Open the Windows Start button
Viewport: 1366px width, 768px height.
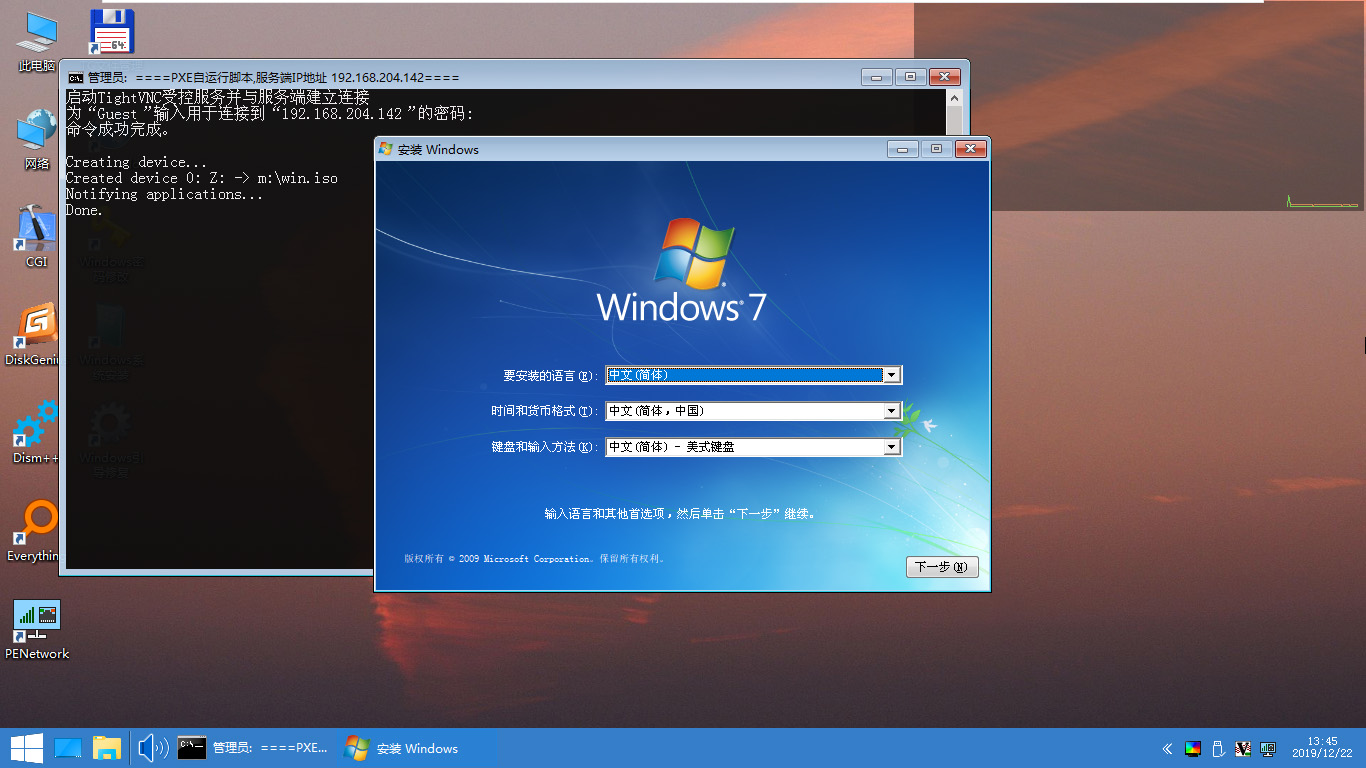click(26, 748)
